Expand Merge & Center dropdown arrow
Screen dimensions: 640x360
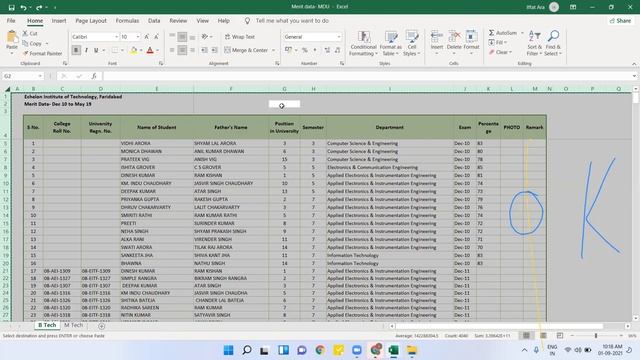[273, 50]
